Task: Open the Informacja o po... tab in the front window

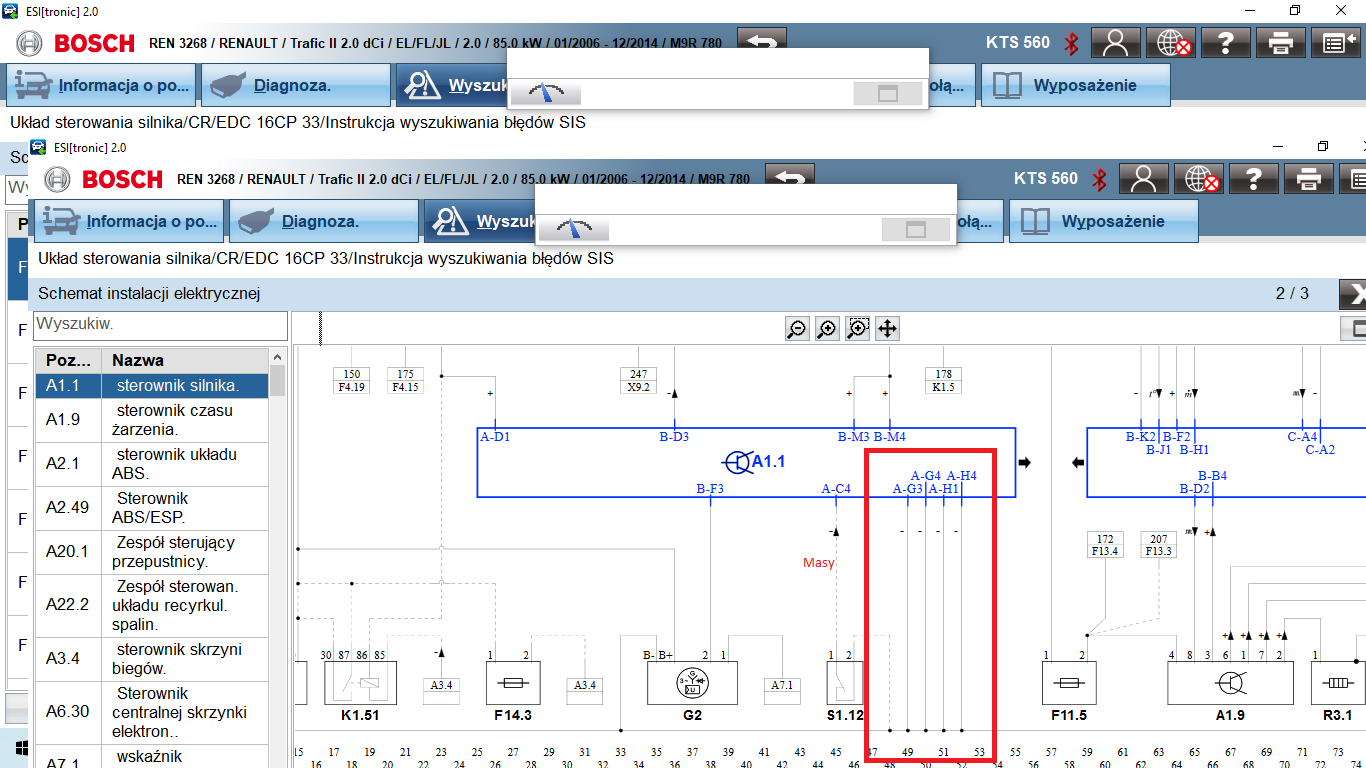Action: click(x=127, y=221)
